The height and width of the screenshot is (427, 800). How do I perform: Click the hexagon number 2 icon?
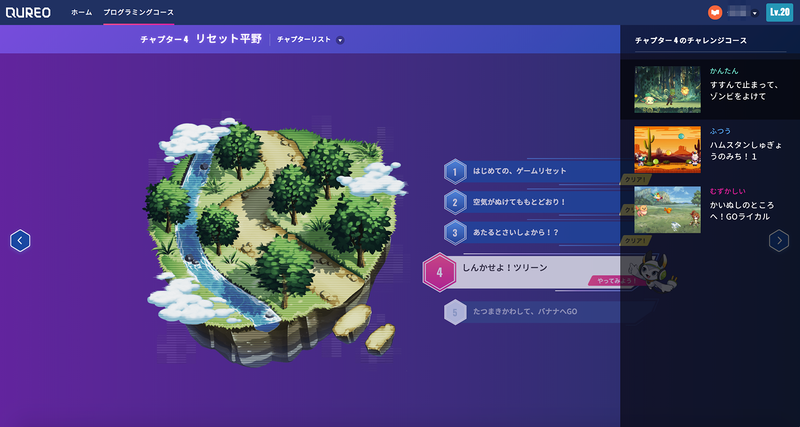(x=455, y=203)
